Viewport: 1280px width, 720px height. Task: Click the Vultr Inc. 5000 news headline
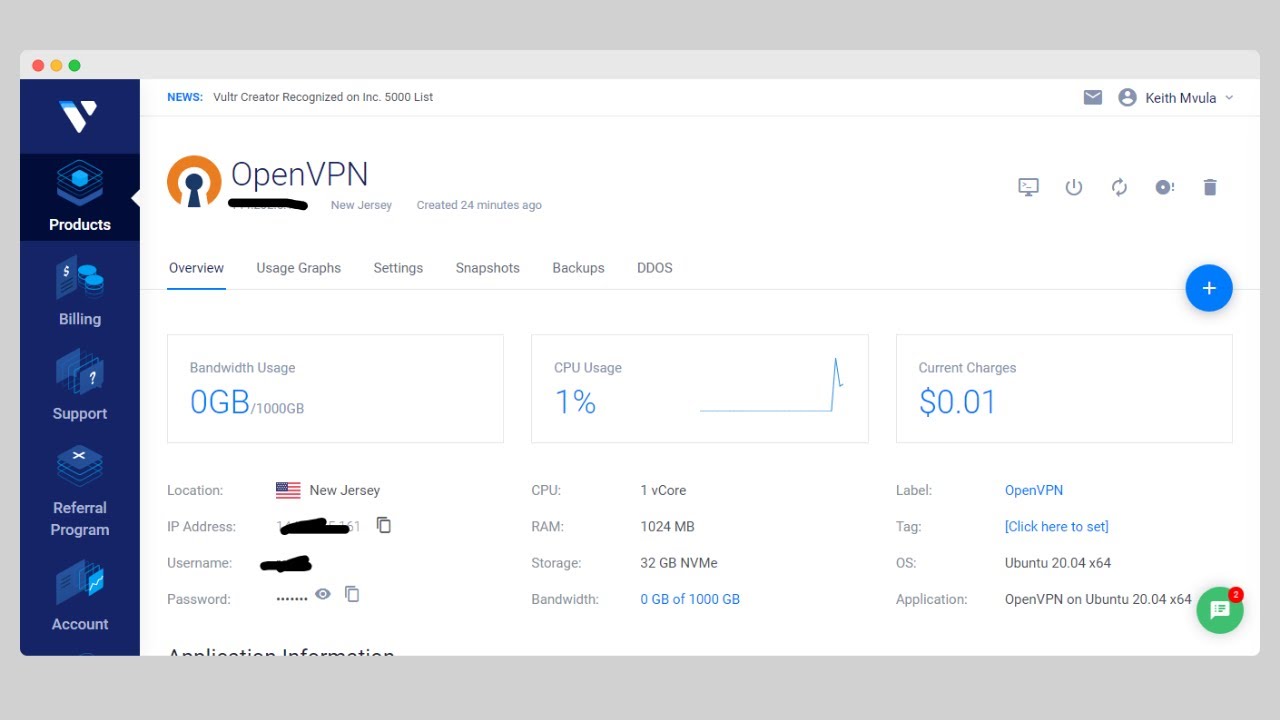click(323, 97)
